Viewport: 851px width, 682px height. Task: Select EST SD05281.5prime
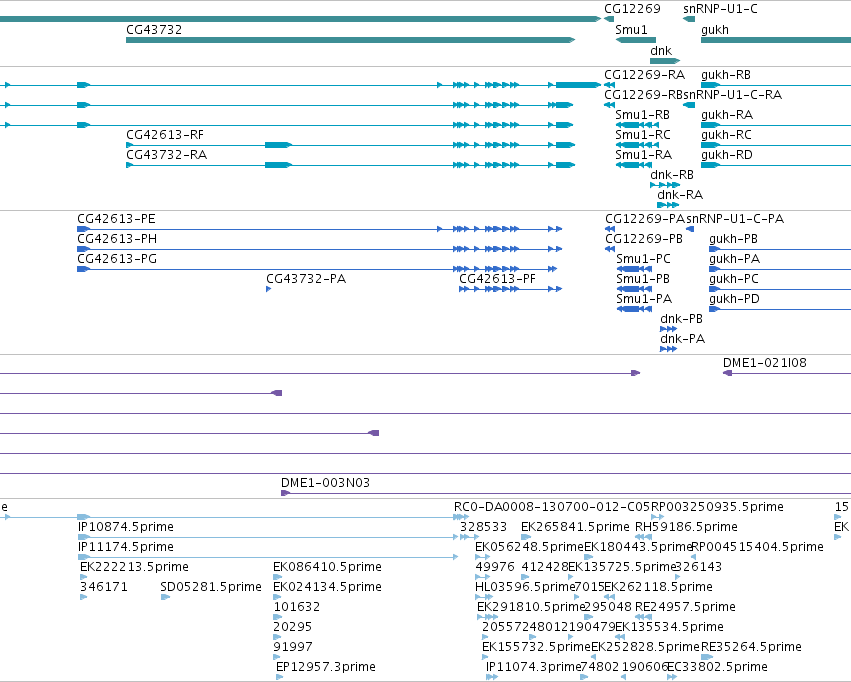click(166, 597)
